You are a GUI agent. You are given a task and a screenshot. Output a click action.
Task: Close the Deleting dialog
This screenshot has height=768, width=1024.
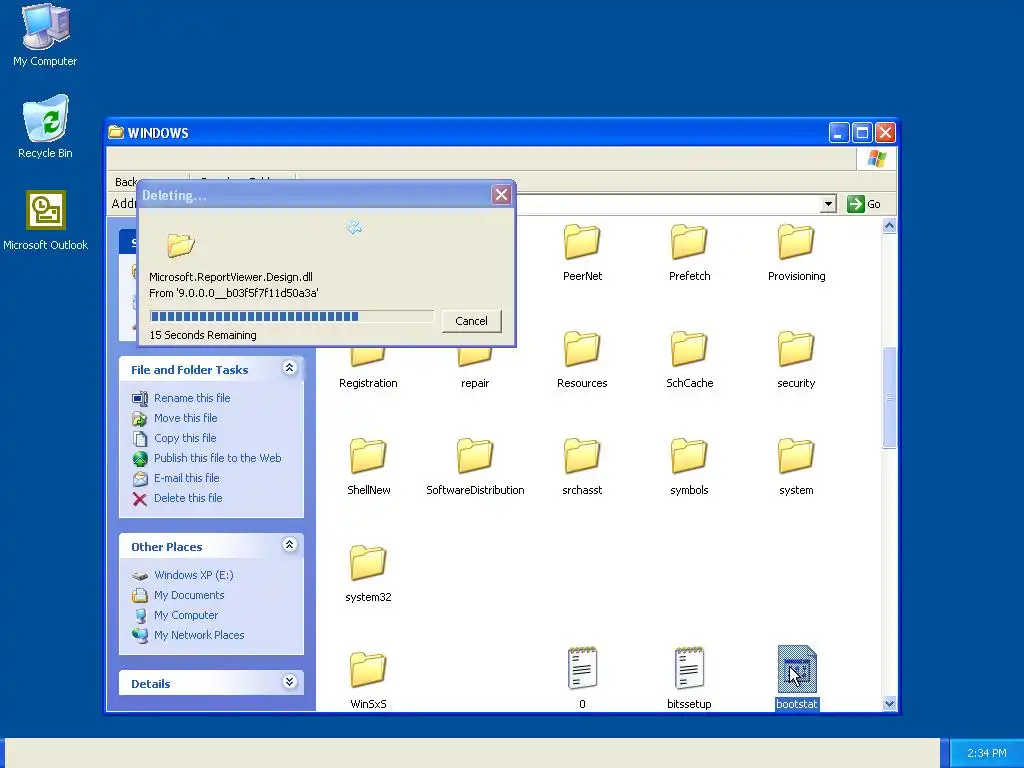(501, 195)
